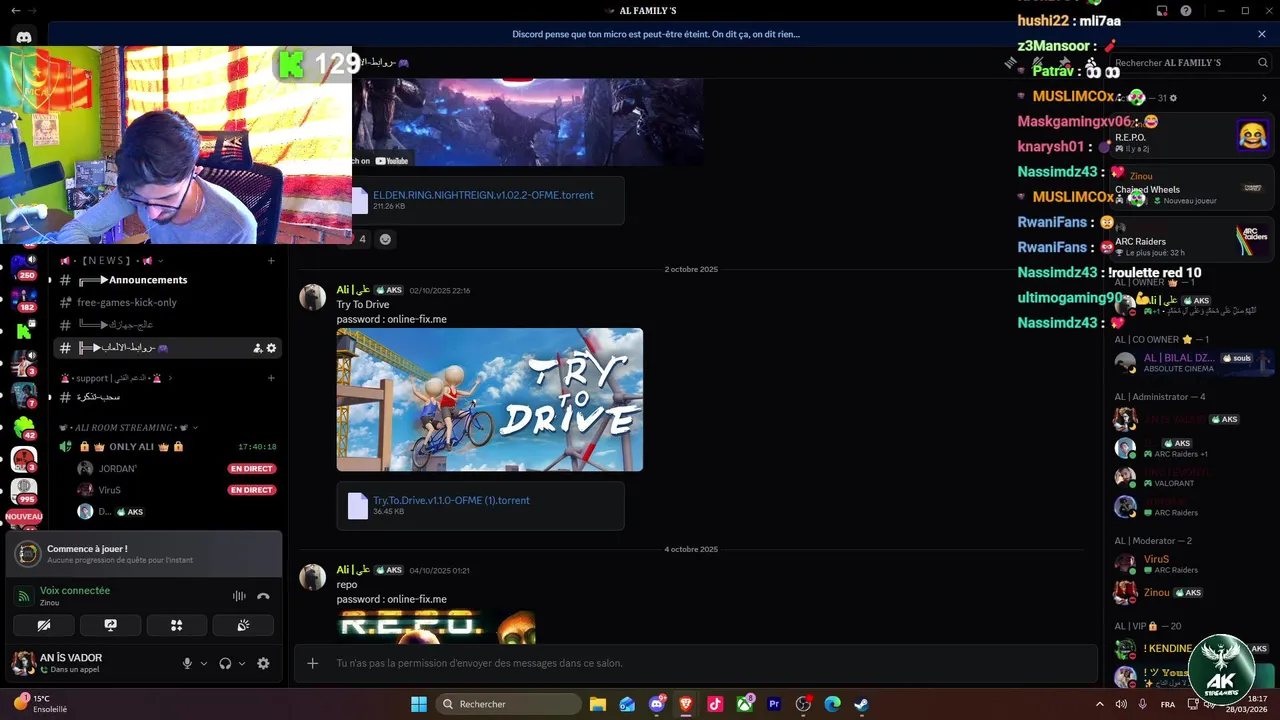Viewport: 1280px width, 720px height.
Task: Open Steam from taskbar
Action: pyautogui.click(x=861, y=704)
